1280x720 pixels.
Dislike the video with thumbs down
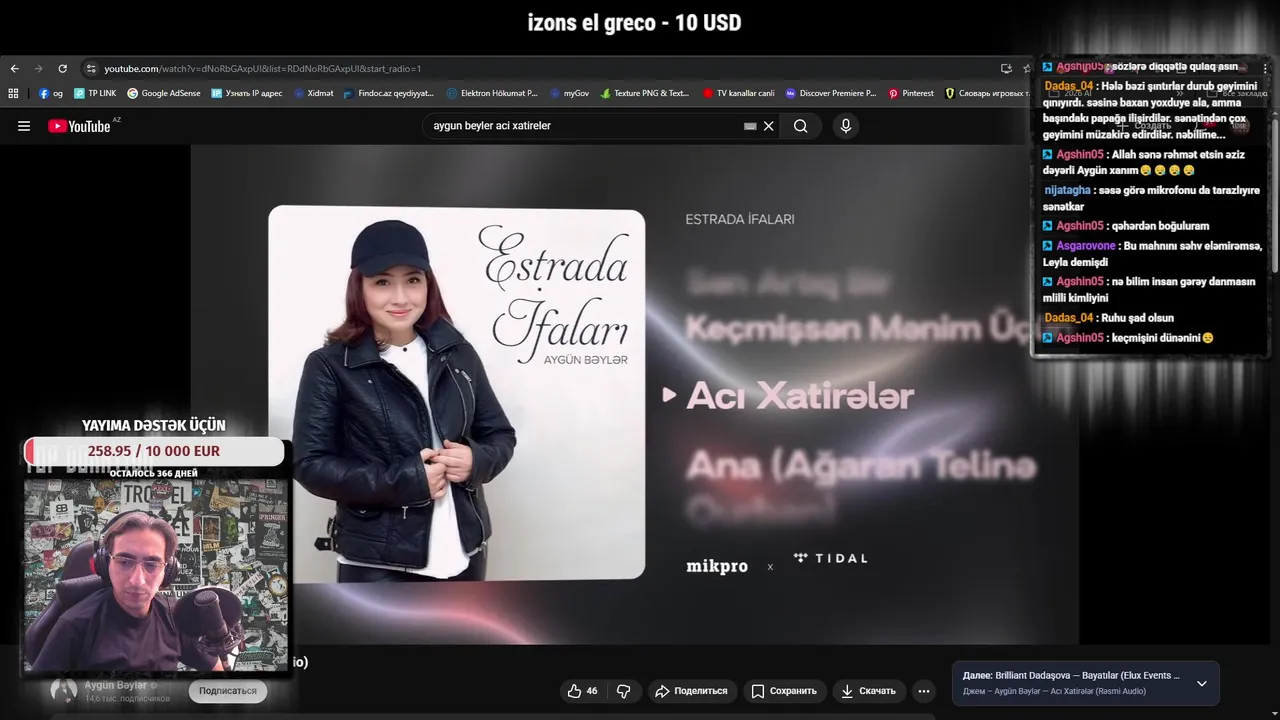click(623, 691)
